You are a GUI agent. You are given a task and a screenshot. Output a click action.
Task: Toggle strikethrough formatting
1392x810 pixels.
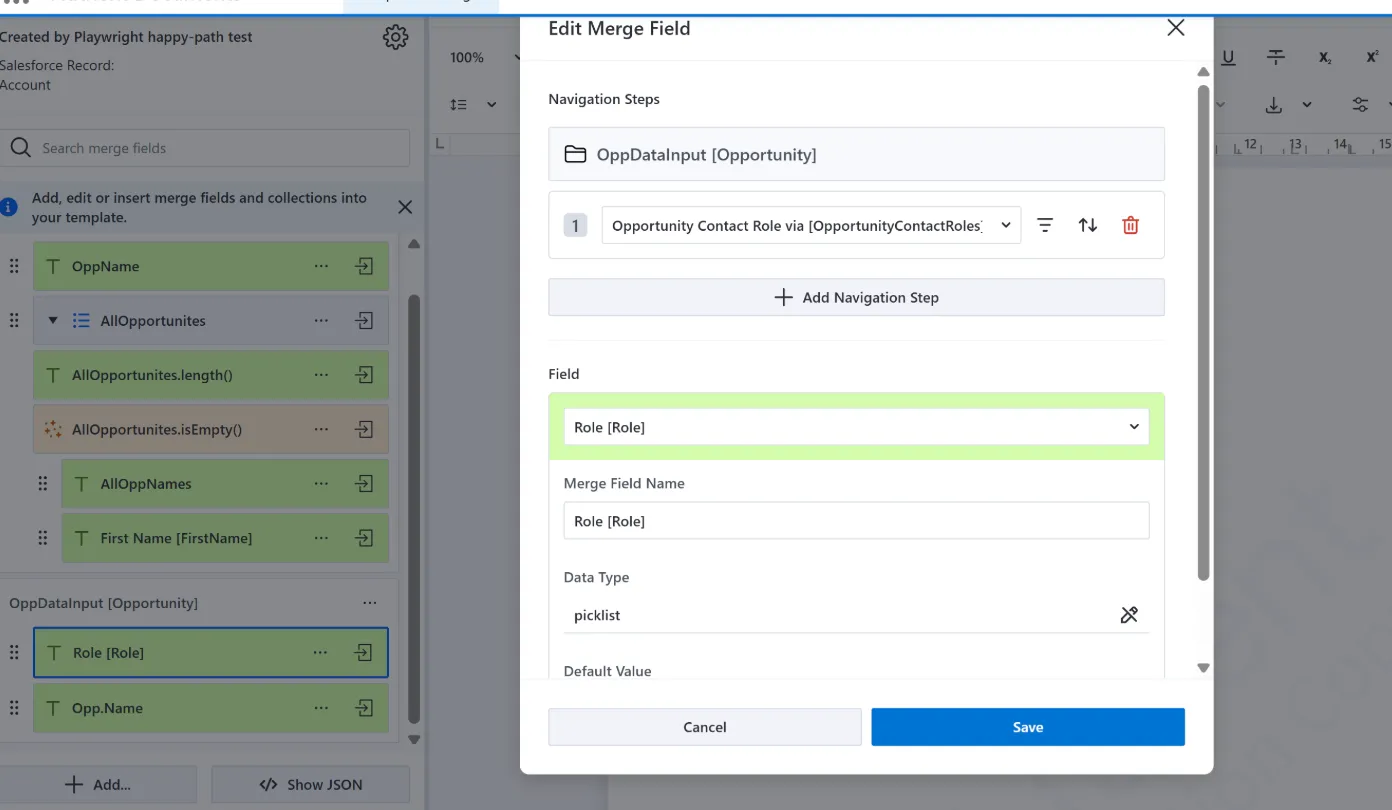[x=1276, y=58]
